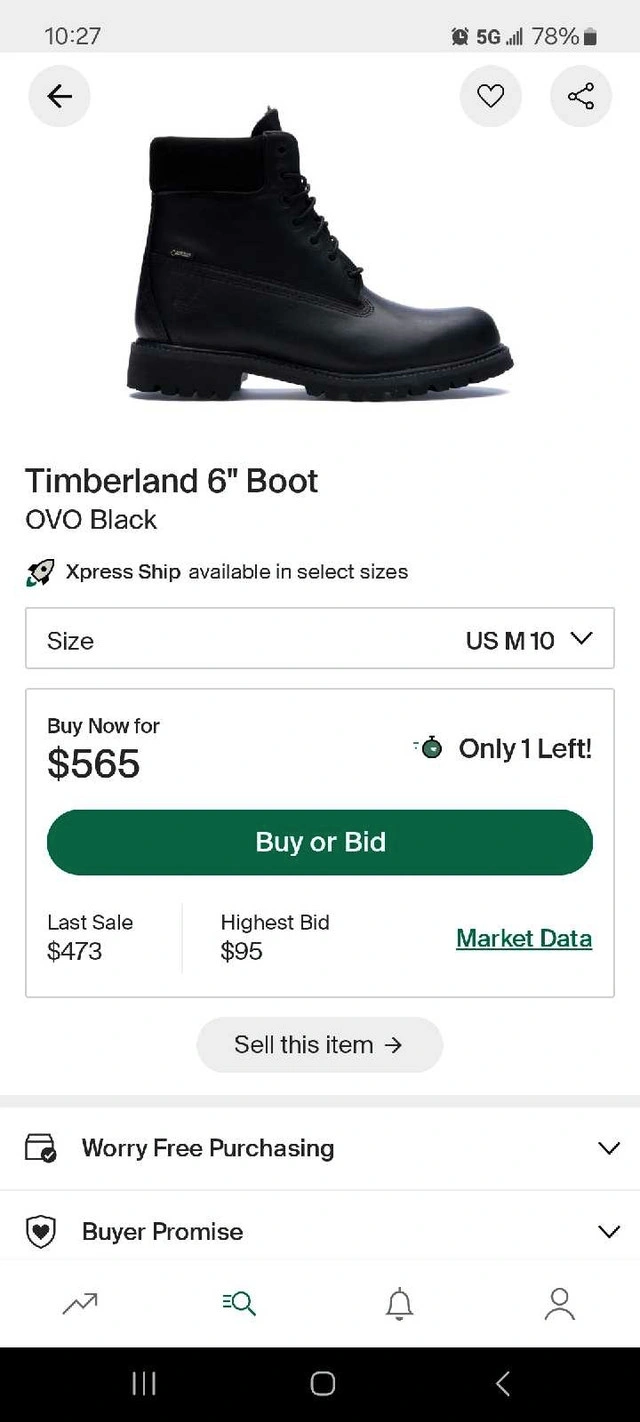Open notifications bell tab
The height and width of the screenshot is (1422, 640).
399,1303
